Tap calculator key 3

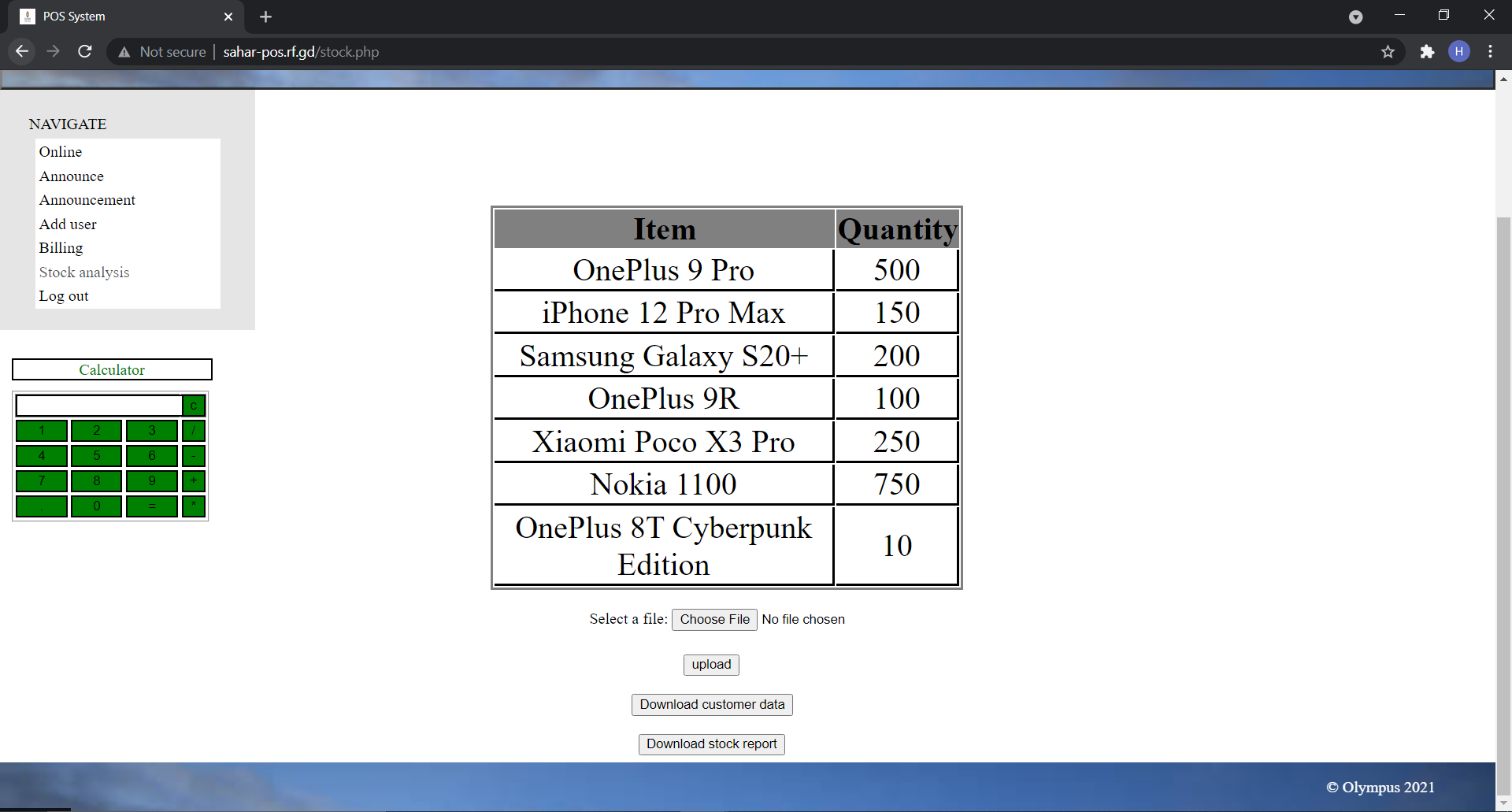tap(152, 431)
